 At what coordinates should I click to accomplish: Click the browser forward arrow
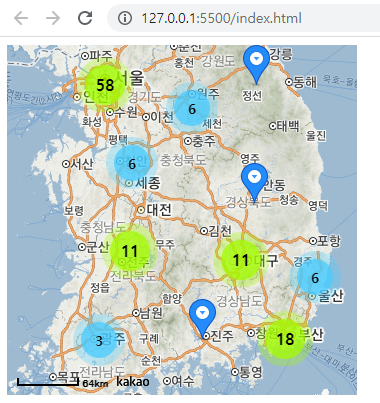coord(53,18)
